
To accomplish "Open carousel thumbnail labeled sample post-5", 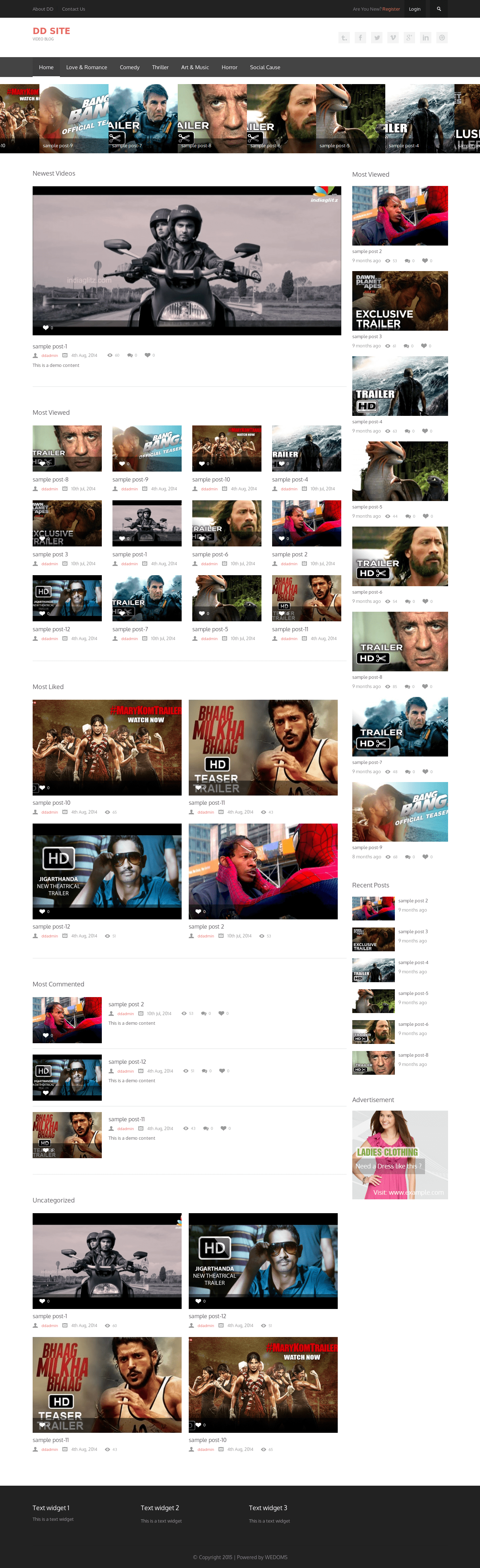I will tap(351, 118).
